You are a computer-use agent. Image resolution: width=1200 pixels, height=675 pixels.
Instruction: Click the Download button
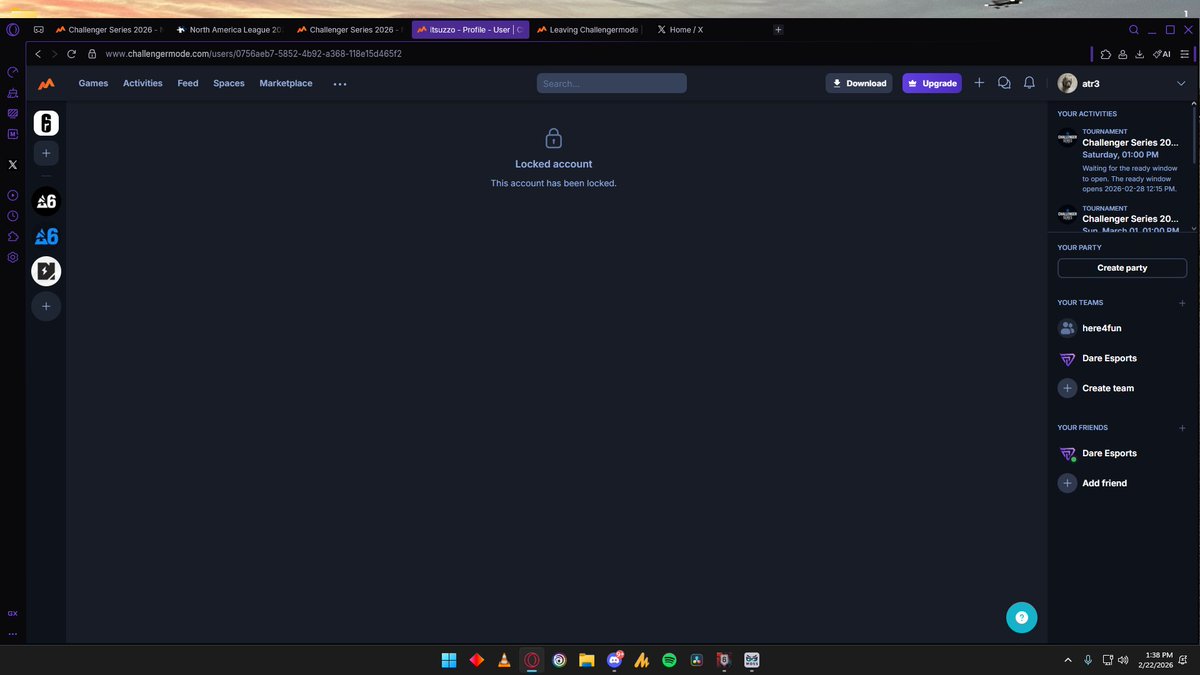point(859,83)
